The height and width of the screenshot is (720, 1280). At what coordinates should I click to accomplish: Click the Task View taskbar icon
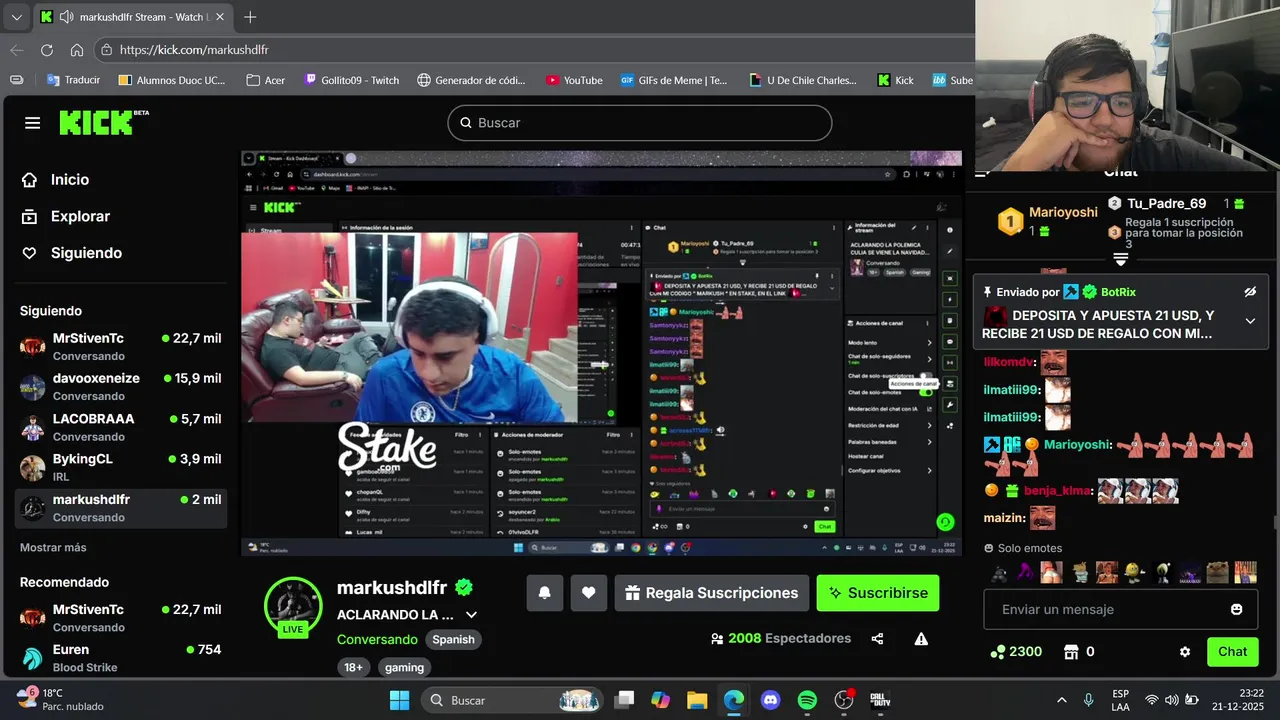click(624, 700)
